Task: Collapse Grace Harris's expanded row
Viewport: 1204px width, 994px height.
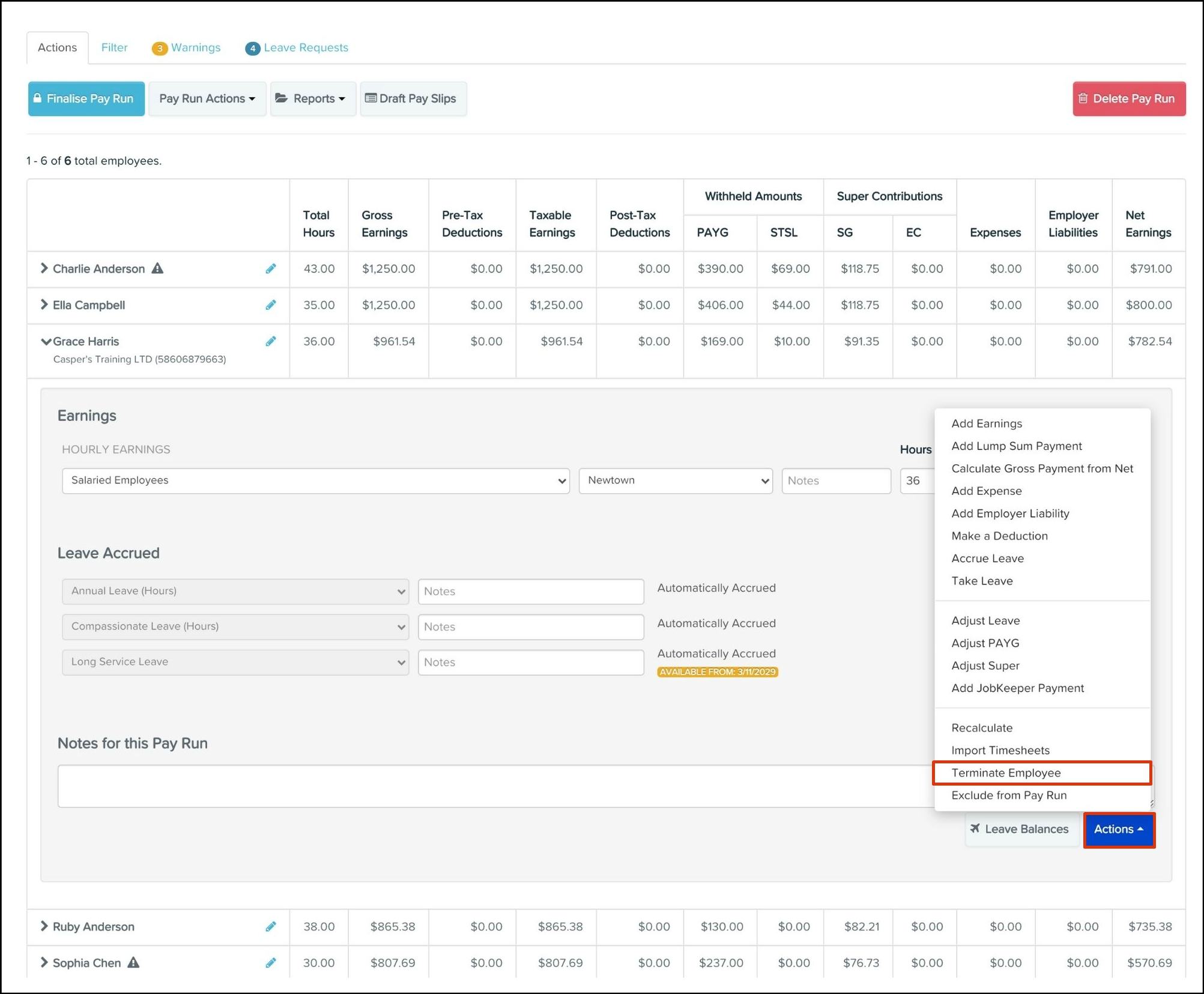Action: tap(46, 341)
